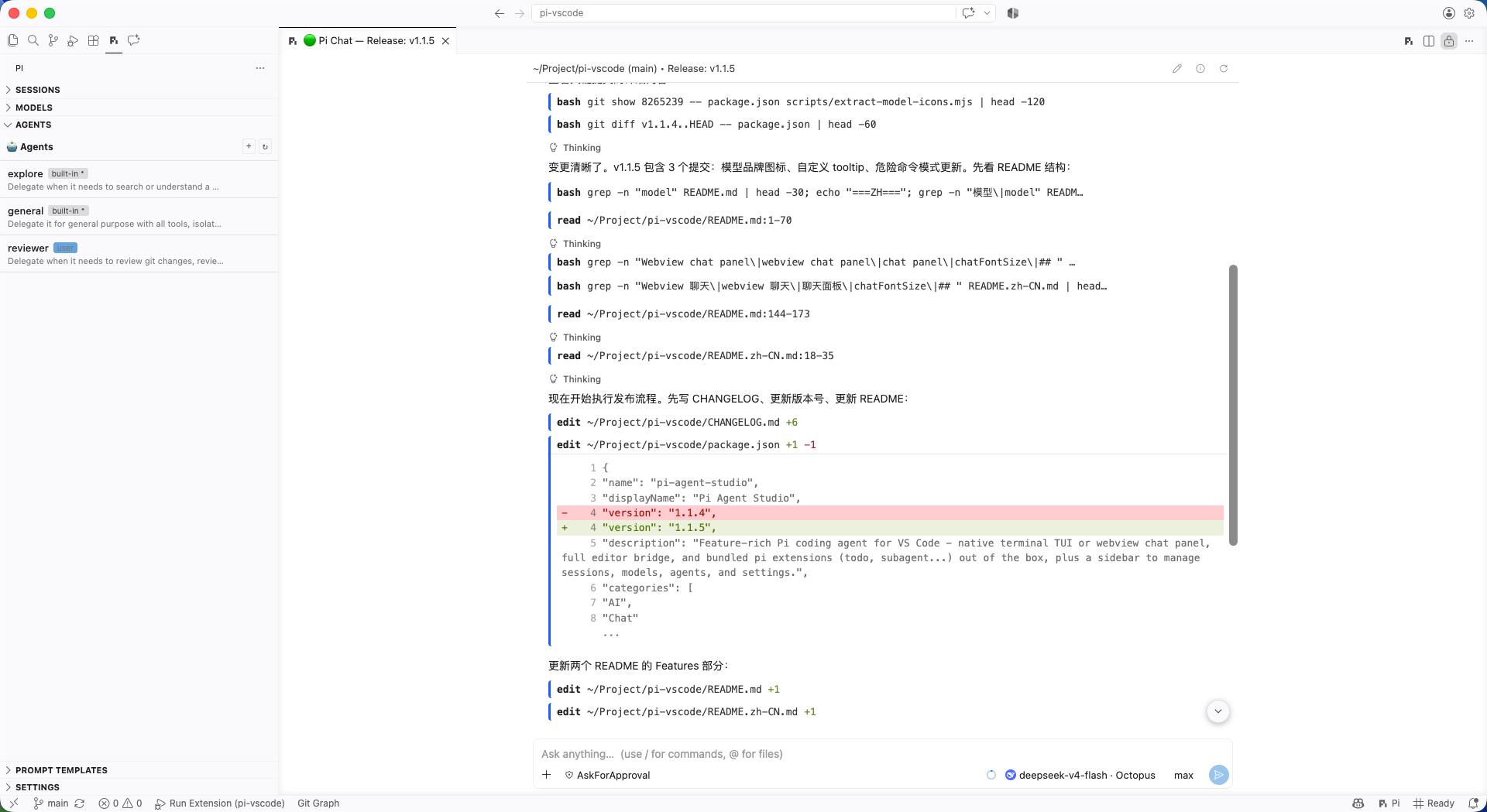Image resolution: width=1487 pixels, height=812 pixels.
Task: Change the max thinking level
Action: [1183, 775]
